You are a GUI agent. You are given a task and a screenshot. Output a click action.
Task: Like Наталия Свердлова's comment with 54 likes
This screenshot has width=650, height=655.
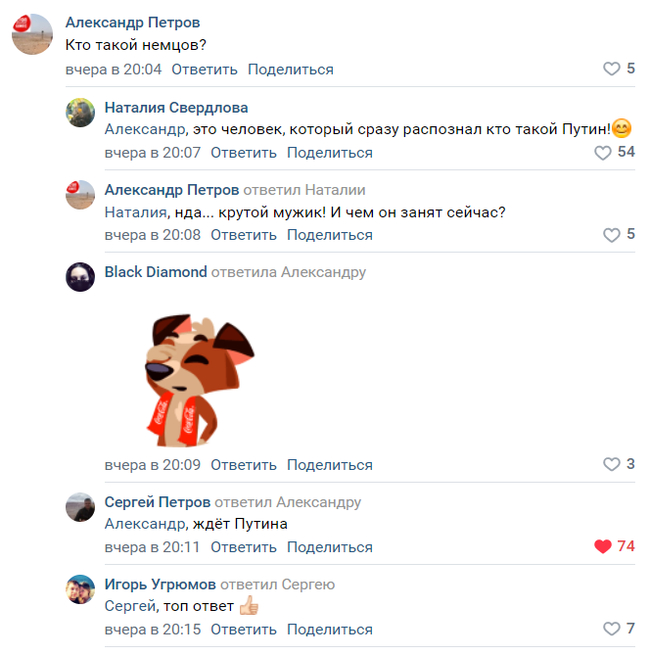603,152
